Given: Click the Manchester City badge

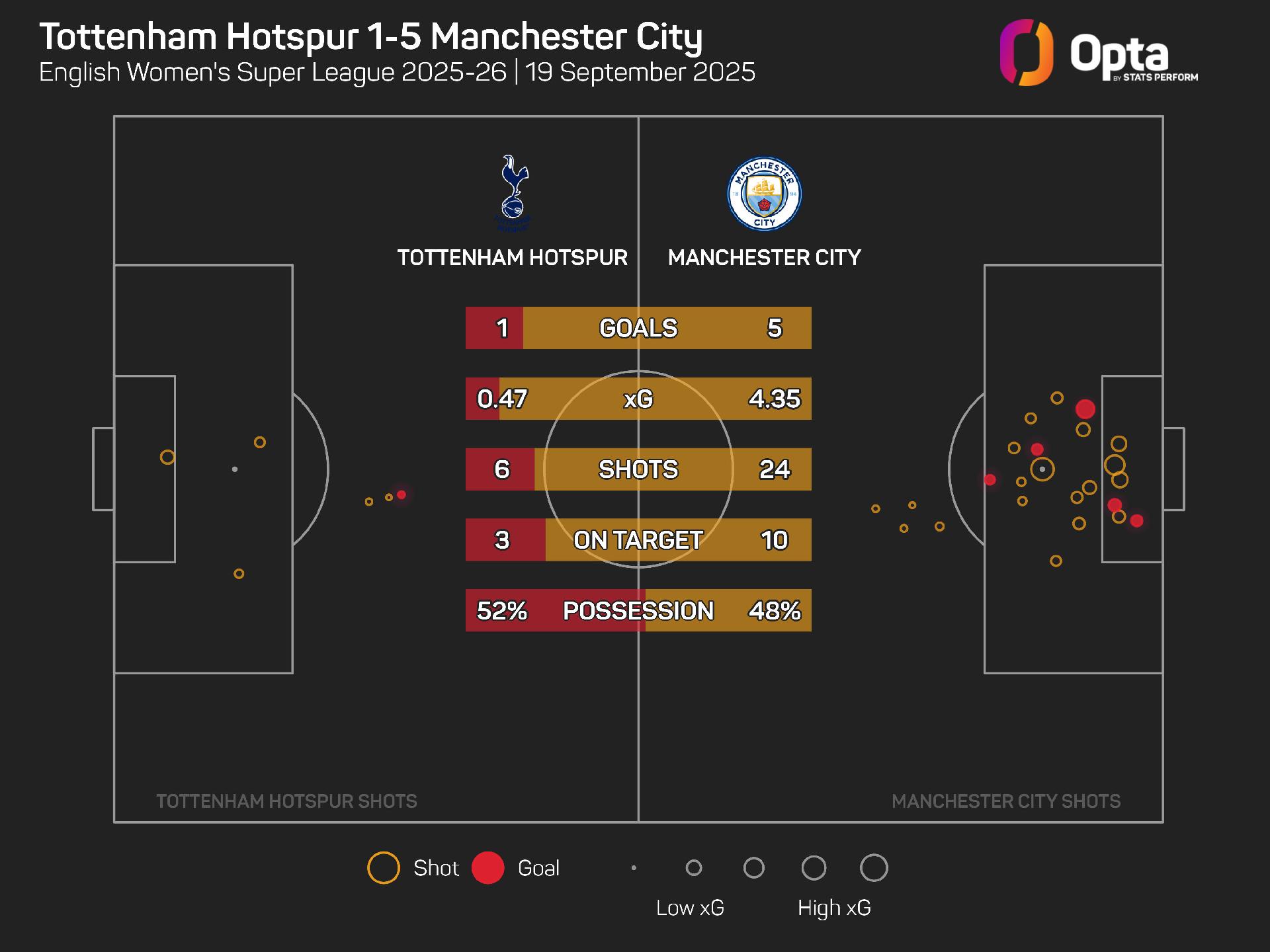Looking at the screenshot, I should click(764, 194).
